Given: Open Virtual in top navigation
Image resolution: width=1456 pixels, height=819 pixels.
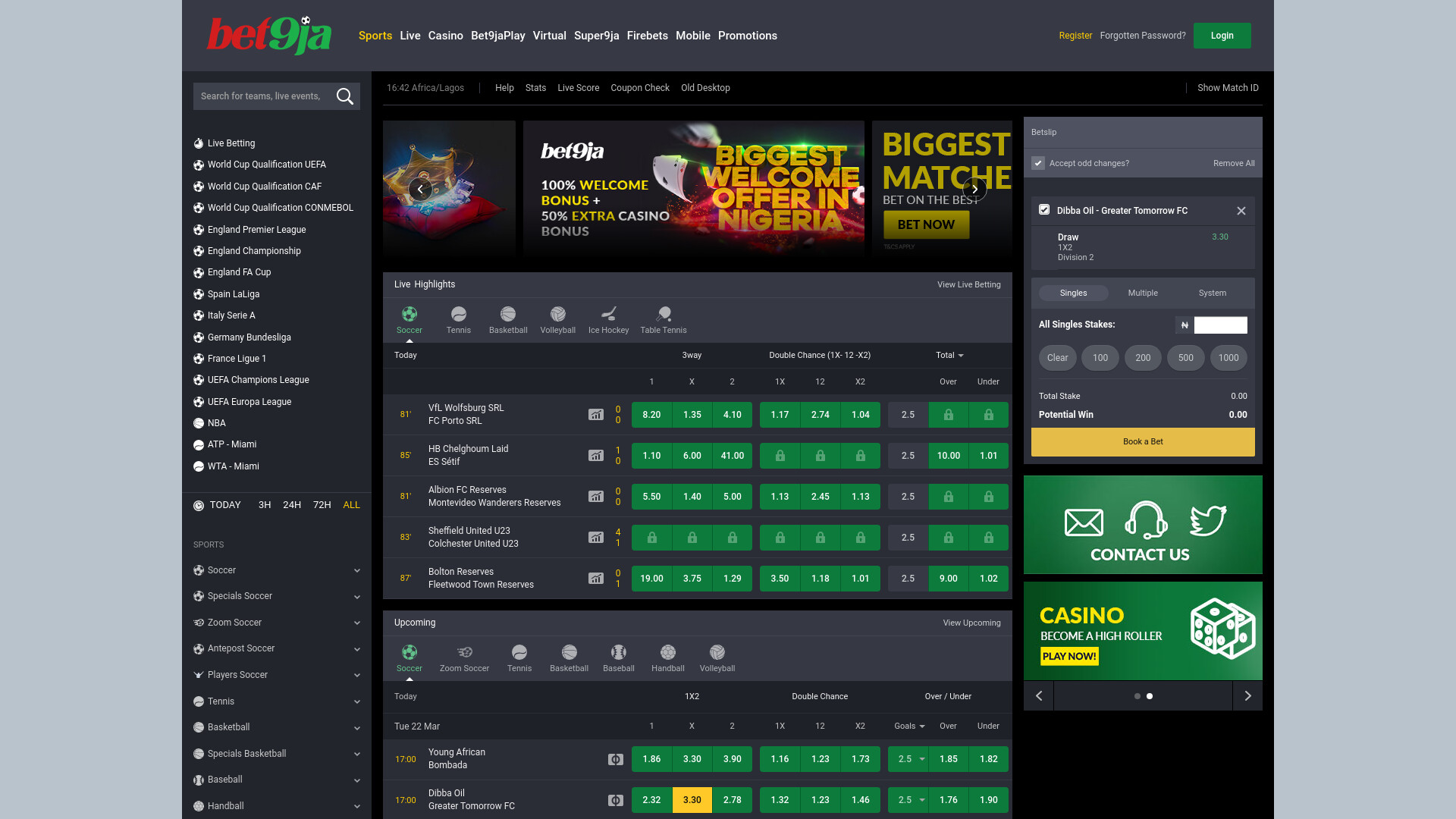Looking at the screenshot, I should (550, 36).
